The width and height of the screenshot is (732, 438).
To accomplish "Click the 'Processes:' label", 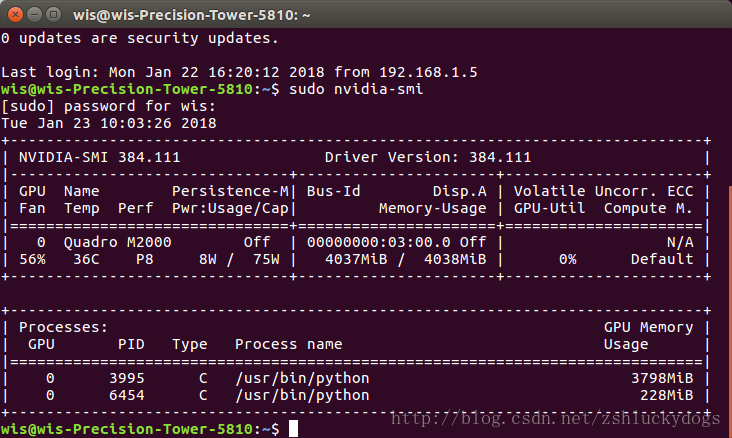I will pyautogui.click(x=63, y=327).
